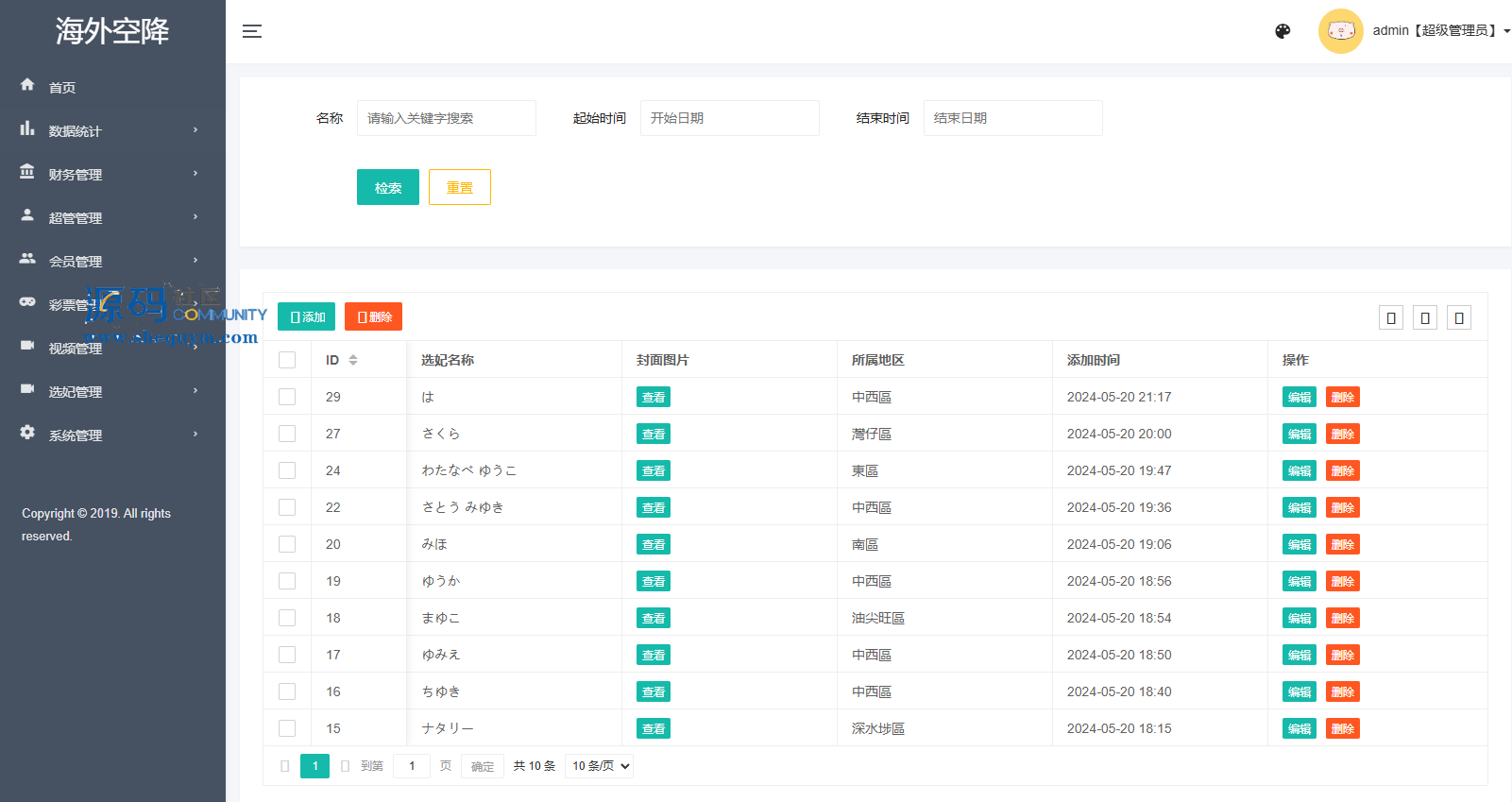1512x802 pixels.
Task: Check the row with ID 24
Action: click(287, 470)
